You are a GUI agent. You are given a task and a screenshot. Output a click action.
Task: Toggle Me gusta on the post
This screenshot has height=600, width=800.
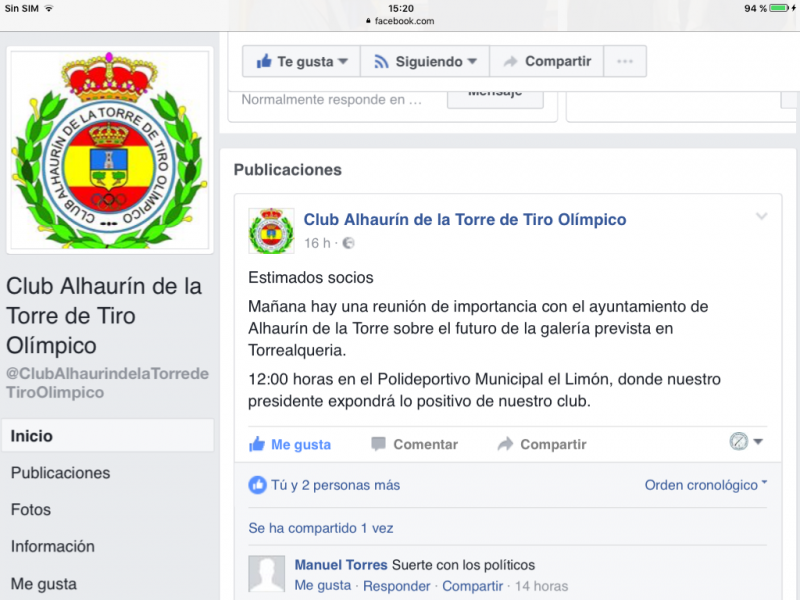290,444
